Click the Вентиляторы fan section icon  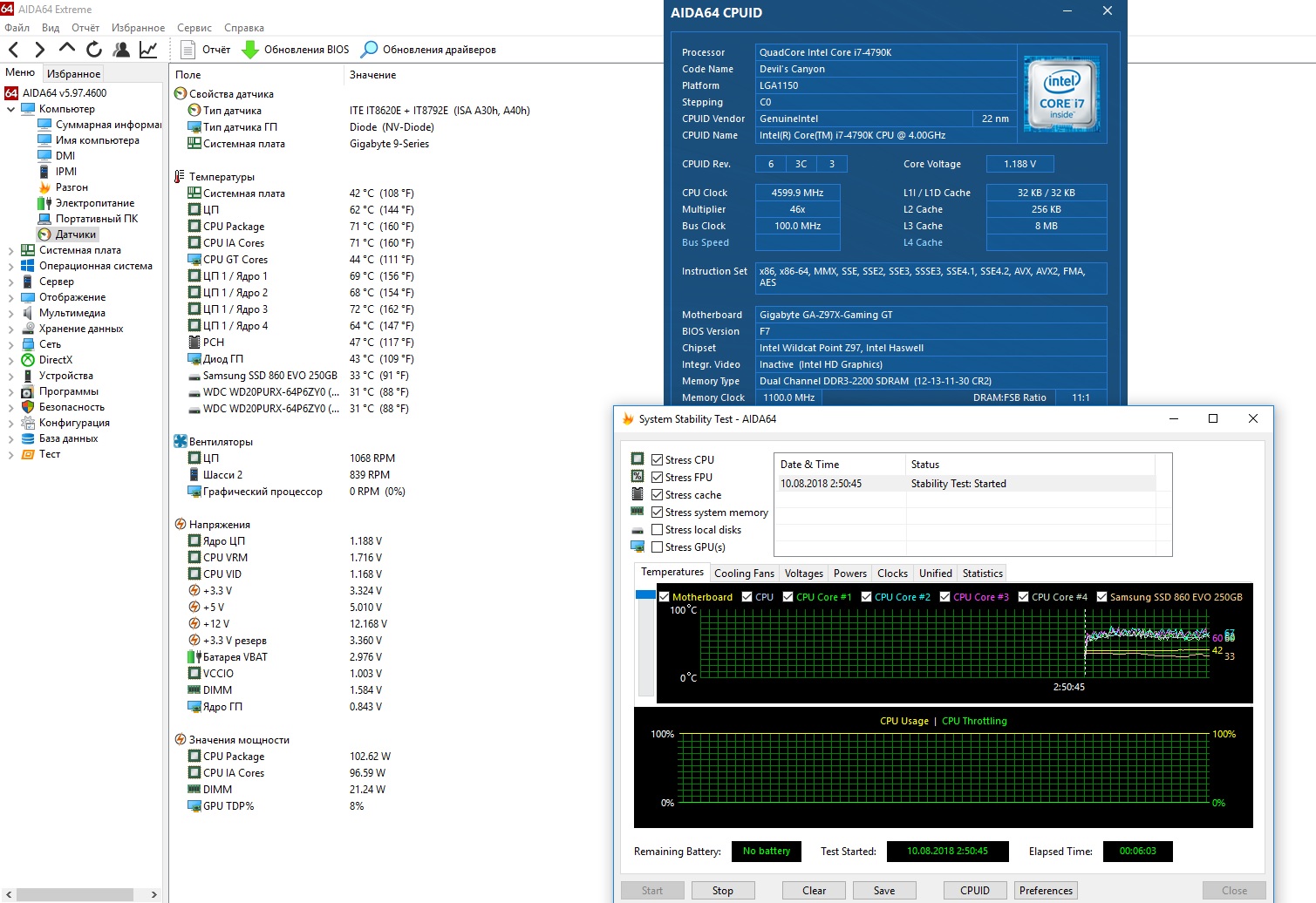(x=181, y=442)
